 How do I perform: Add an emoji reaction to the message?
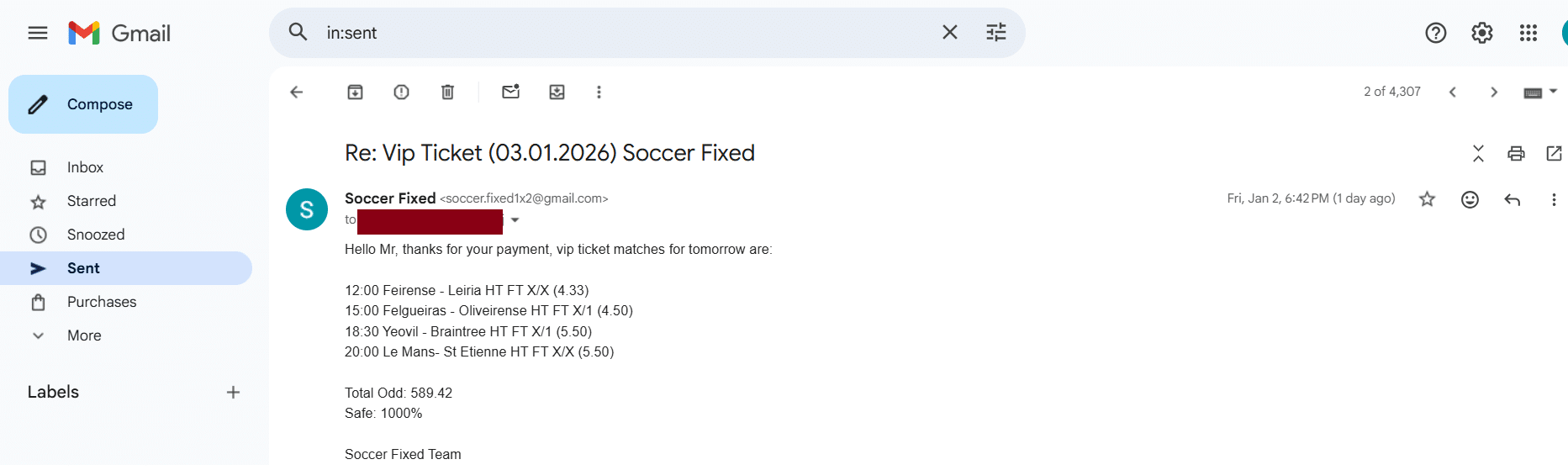(x=1470, y=199)
